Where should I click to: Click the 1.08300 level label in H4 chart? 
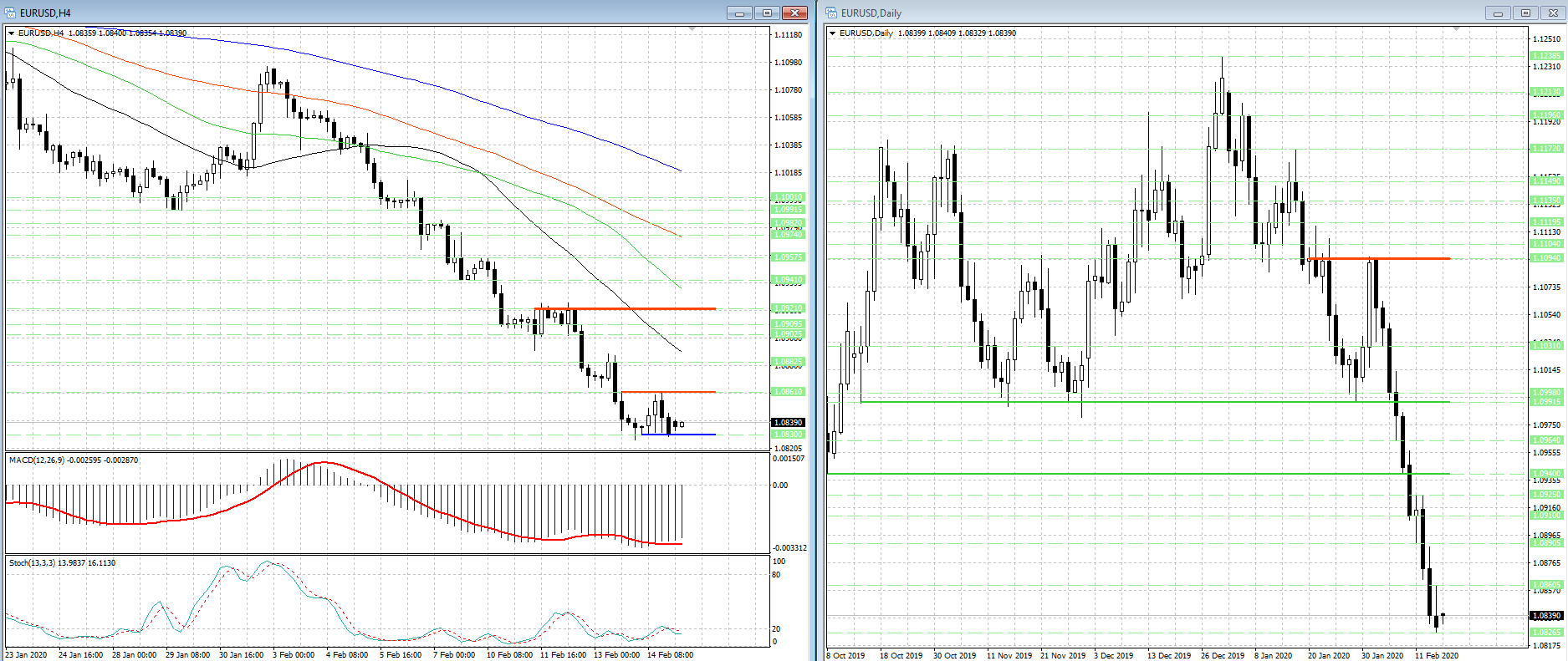click(788, 435)
